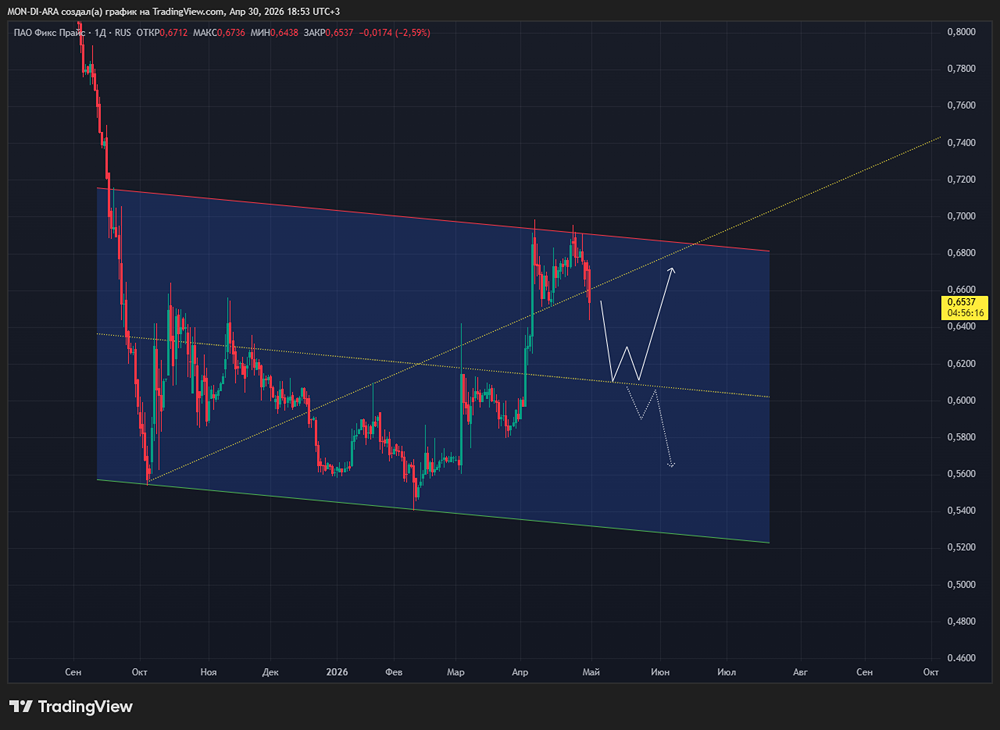The image size is (1000, 730).
Task: Click the −0,0174 (−2,59%) change value
Action: click(x=395, y=33)
